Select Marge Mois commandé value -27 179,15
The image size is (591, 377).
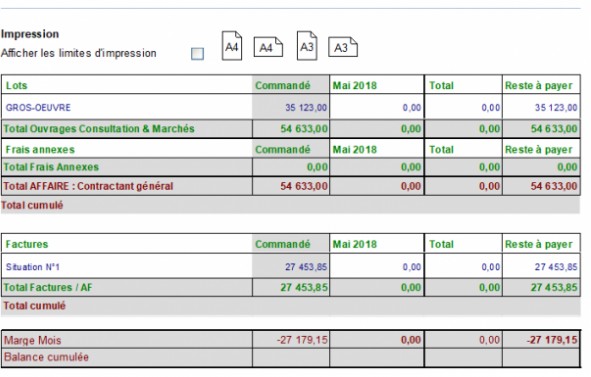tap(302, 340)
